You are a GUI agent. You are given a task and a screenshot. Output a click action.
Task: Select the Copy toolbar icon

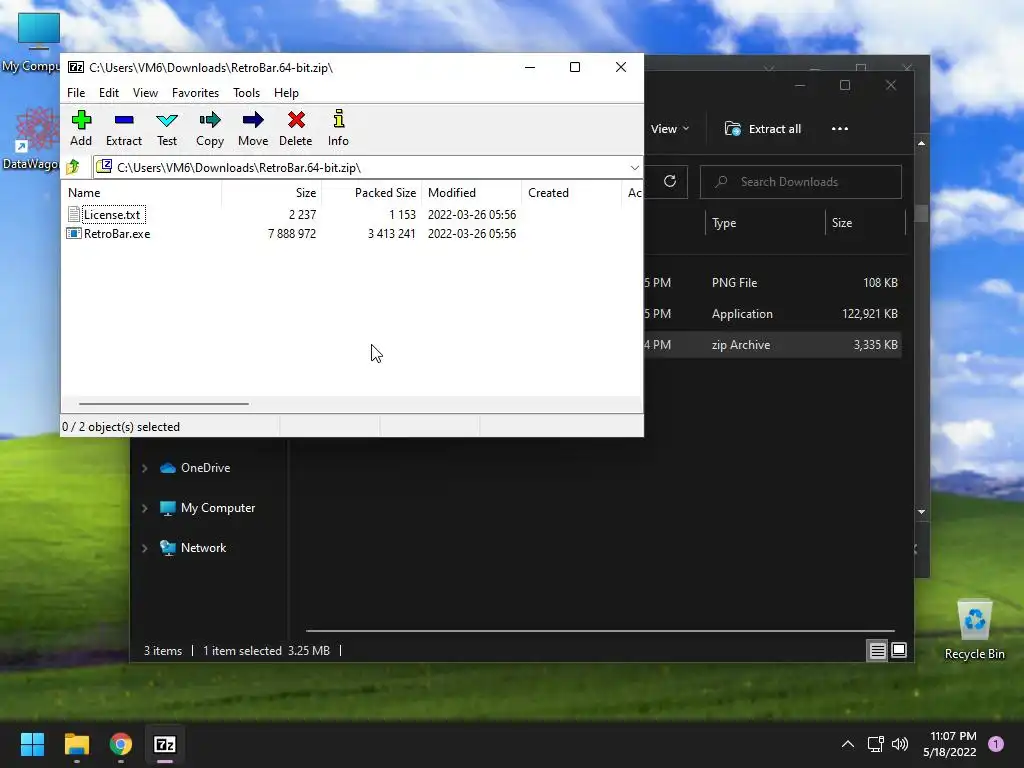[x=210, y=128]
